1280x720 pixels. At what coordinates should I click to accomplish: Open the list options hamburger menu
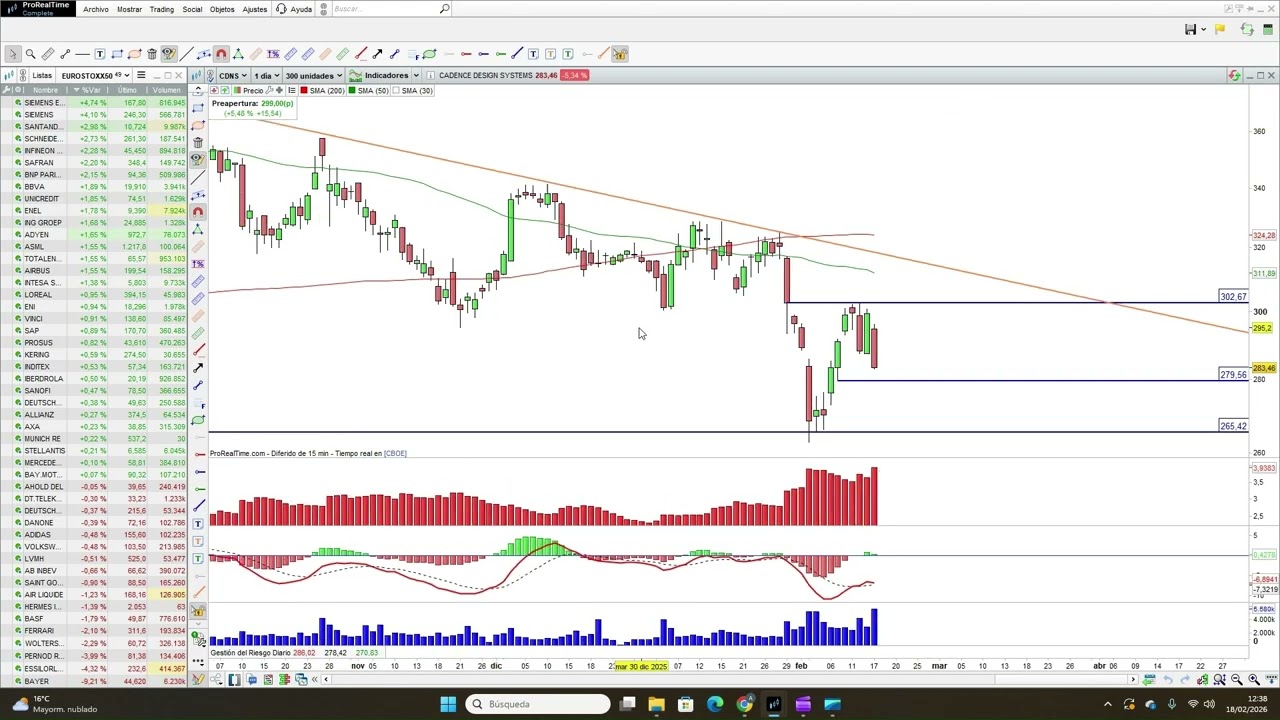(x=141, y=76)
